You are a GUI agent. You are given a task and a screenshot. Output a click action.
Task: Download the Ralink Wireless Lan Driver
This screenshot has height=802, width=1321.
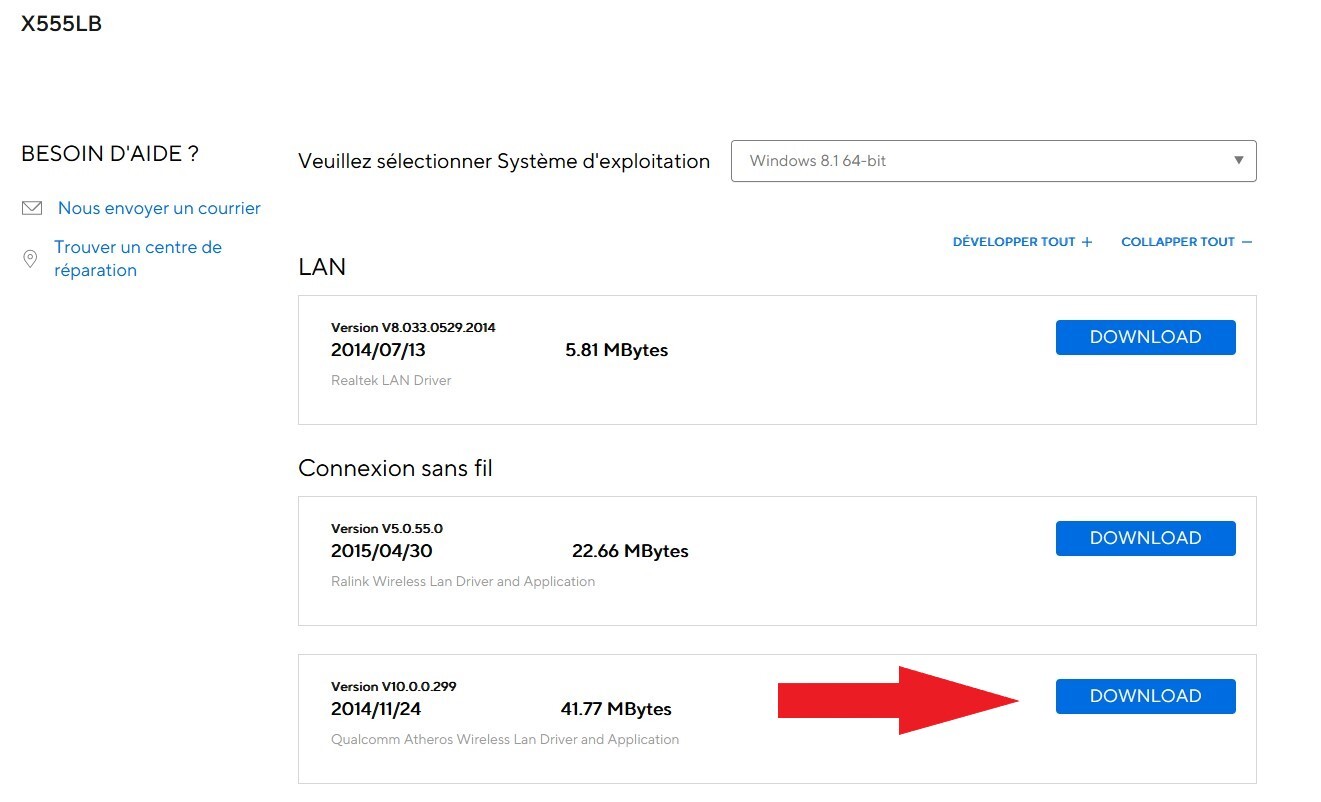[x=1145, y=538]
